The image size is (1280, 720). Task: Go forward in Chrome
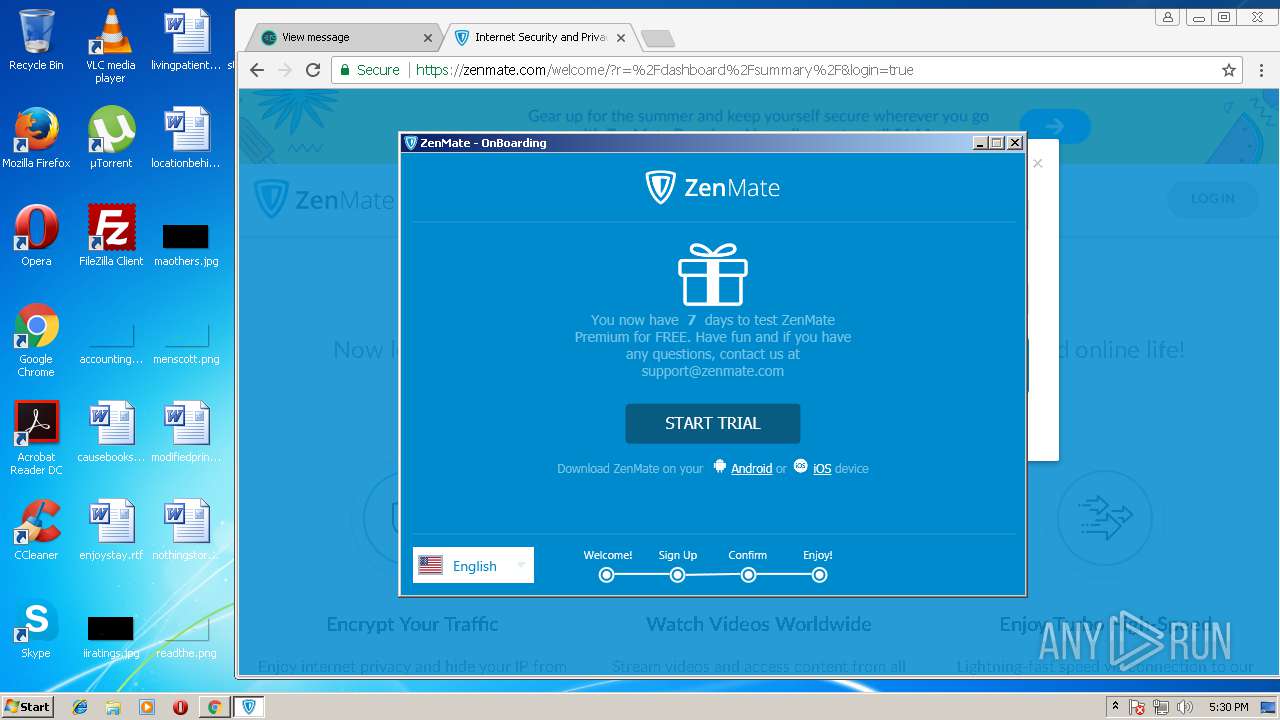pos(285,70)
